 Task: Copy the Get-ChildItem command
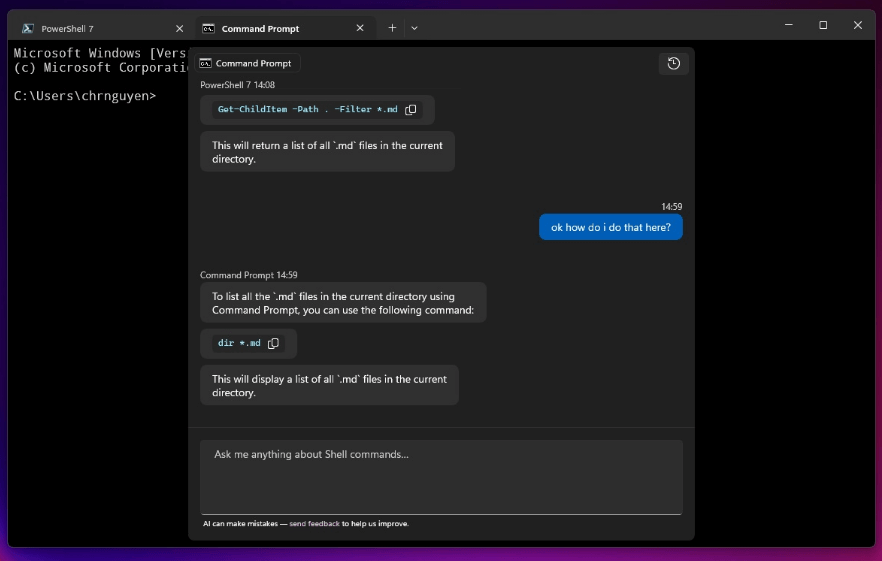(x=411, y=110)
